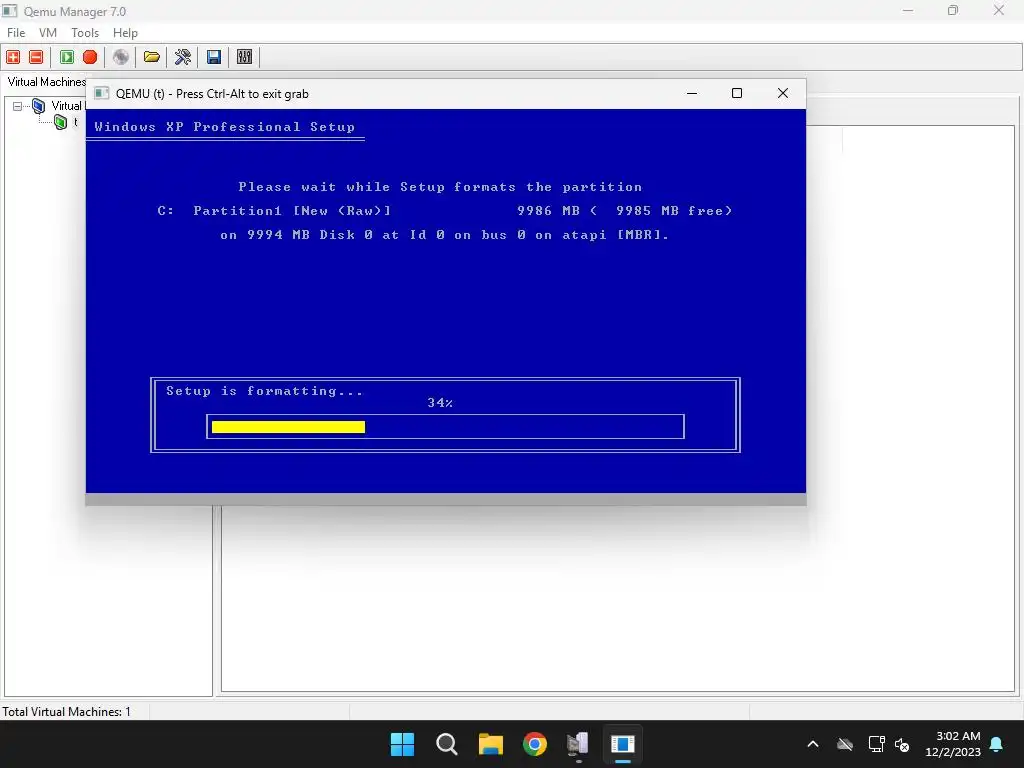Open the Help menu
Image resolution: width=1024 pixels, height=768 pixels.
[125, 33]
